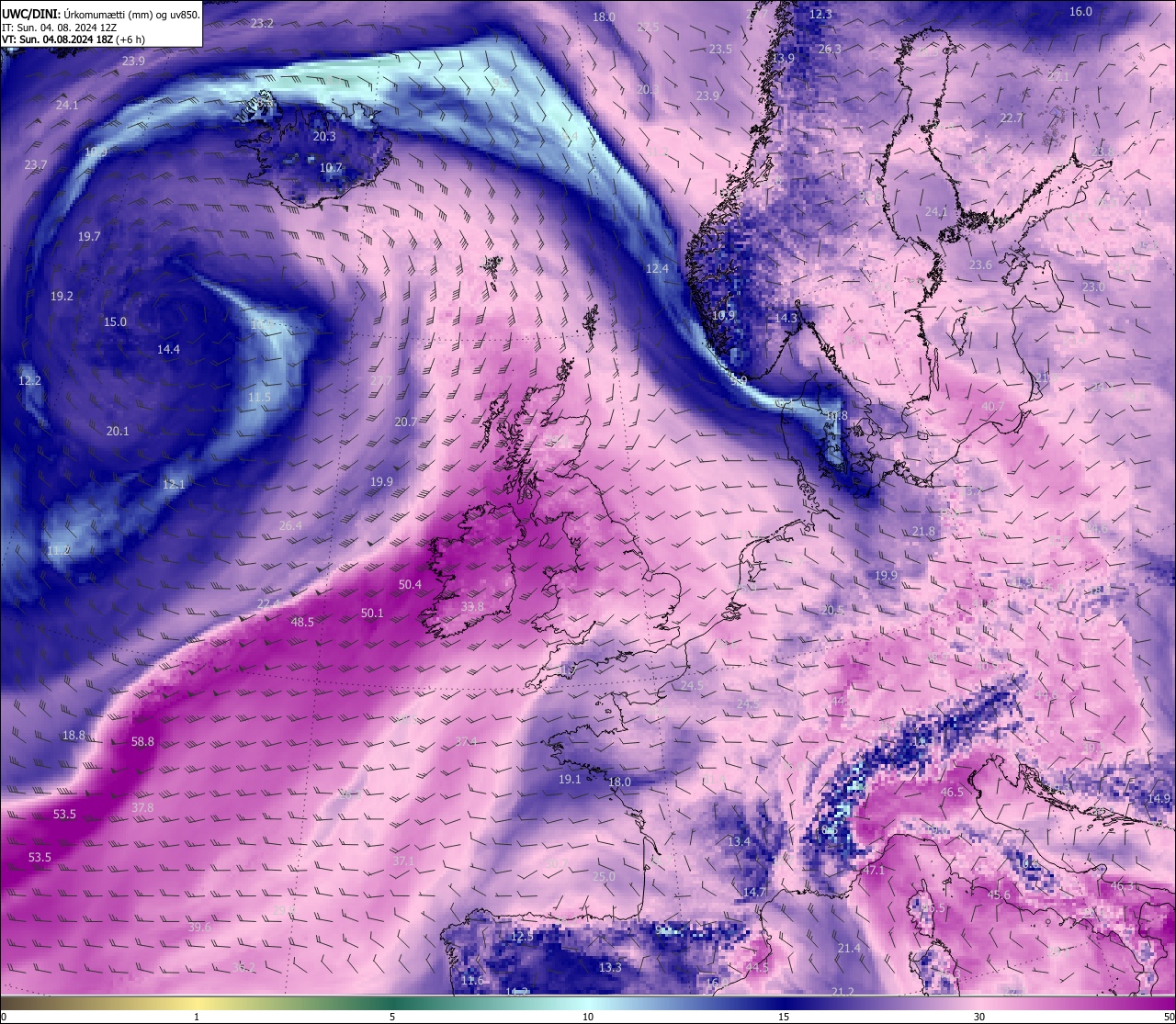Click the 12.2 value label
The width and height of the screenshot is (1176, 1024).
(29, 380)
